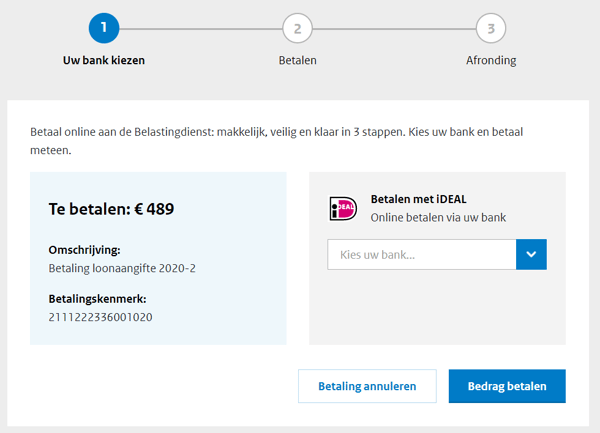Click step 2 circle indicator
The image size is (600, 433).
(x=297, y=28)
